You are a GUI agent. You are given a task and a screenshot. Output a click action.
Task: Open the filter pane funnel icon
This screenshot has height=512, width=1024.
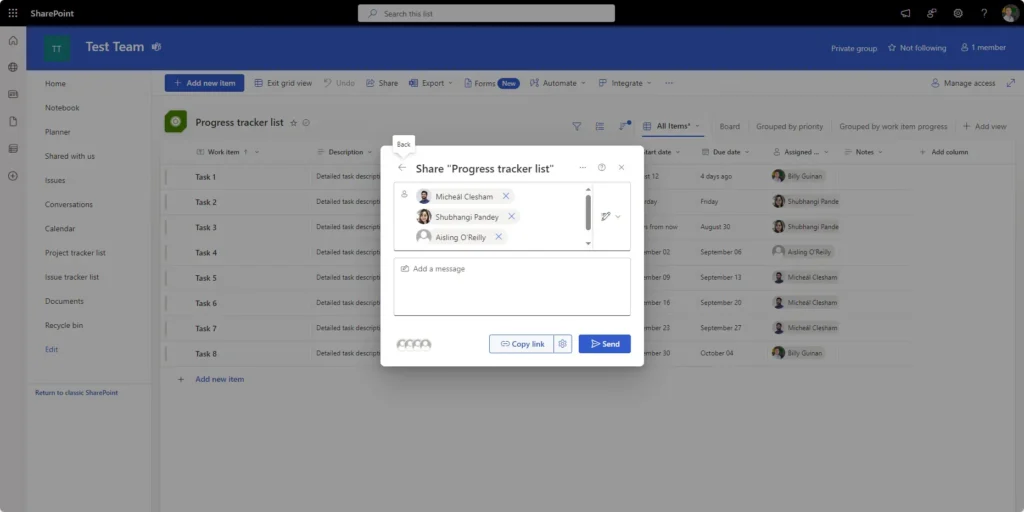(x=576, y=126)
